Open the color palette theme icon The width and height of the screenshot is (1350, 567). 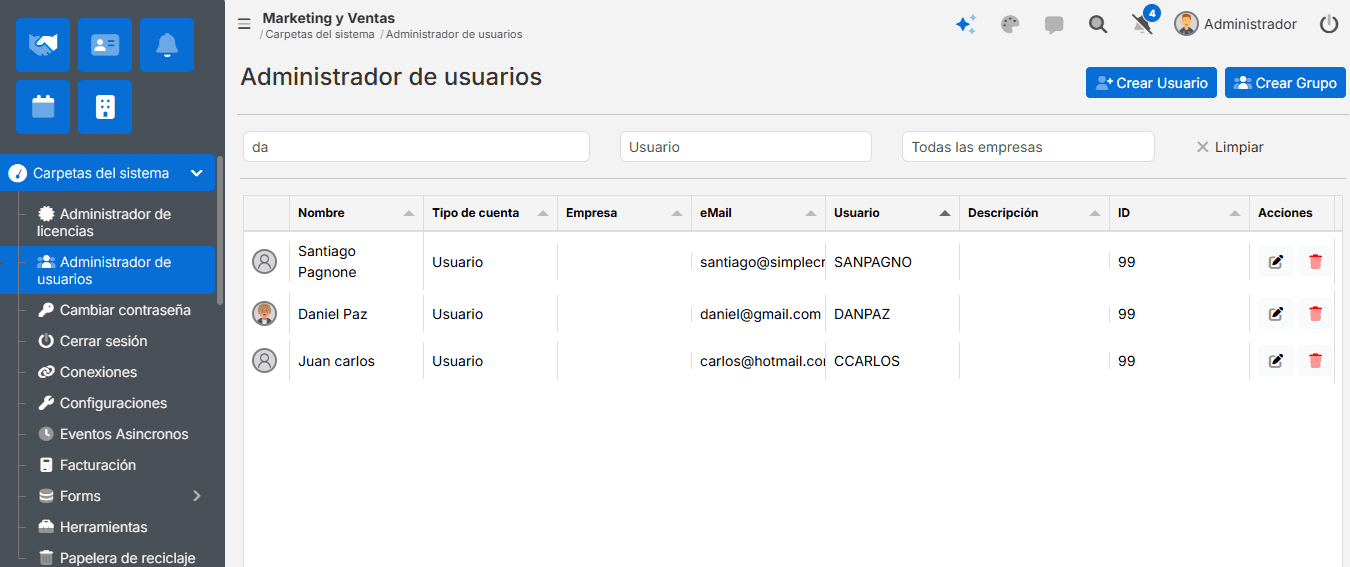[1010, 25]
